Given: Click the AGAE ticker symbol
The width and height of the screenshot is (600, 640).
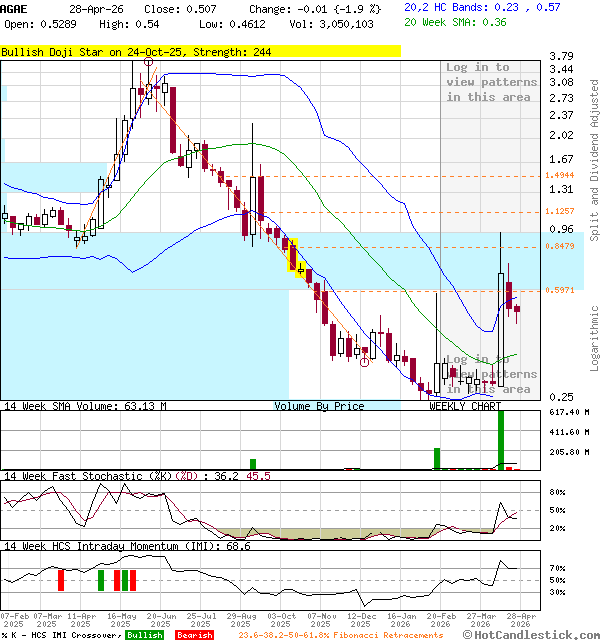Looking at the screenshot, I should [x=14, y=7].
